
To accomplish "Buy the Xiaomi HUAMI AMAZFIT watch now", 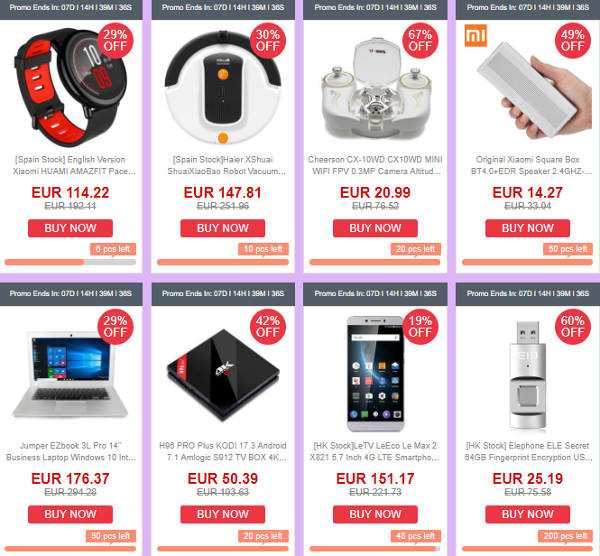I will [x=70, y=228].
